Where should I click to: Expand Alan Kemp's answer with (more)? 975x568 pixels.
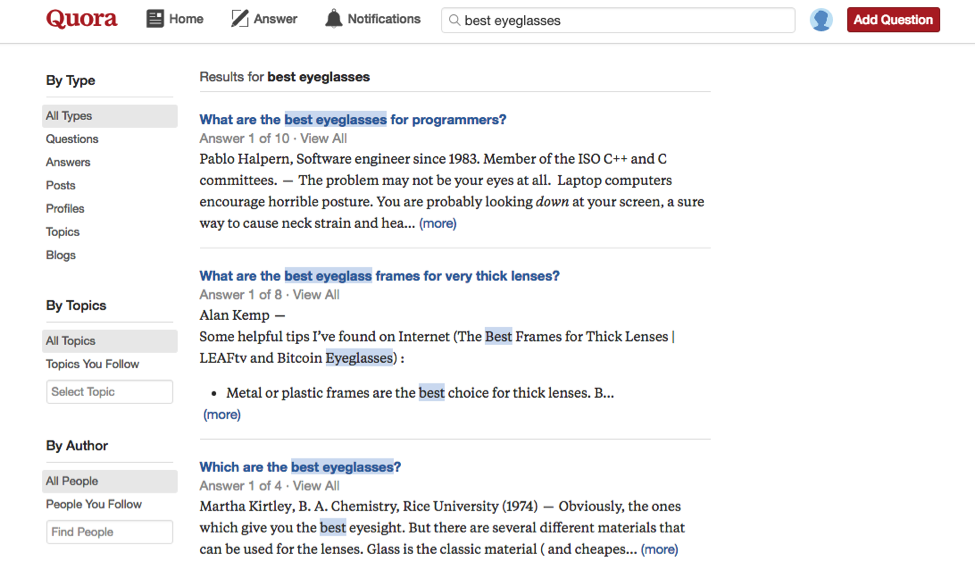coord(222,414)
